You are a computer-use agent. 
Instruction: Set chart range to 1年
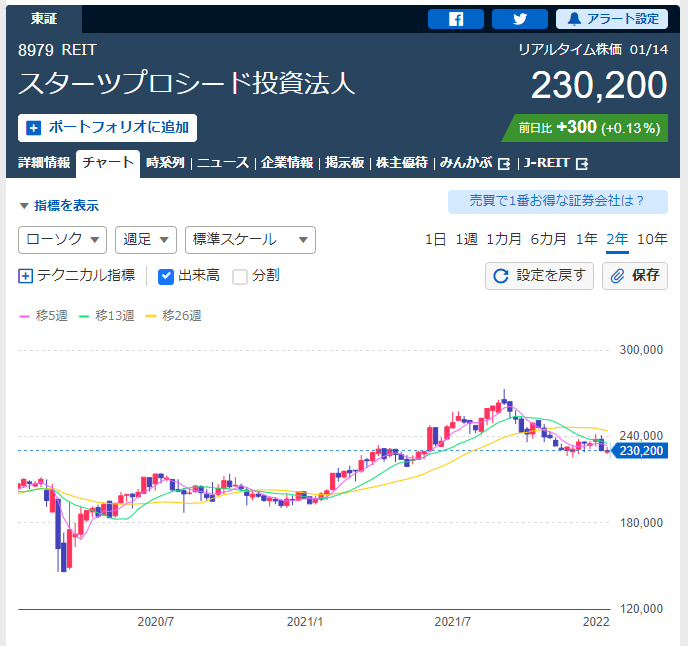586,239
